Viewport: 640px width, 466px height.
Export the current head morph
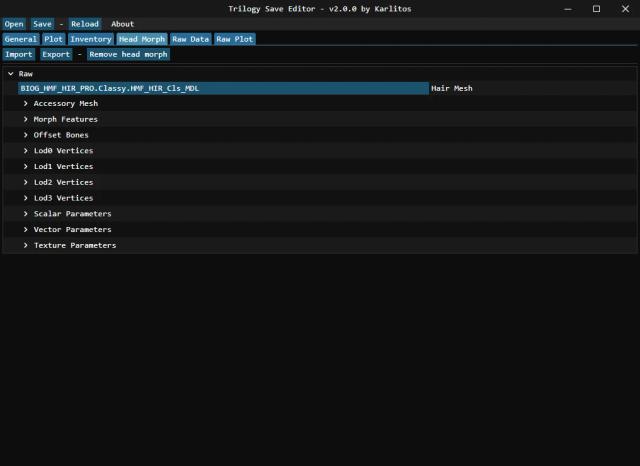(x=55, y=54)
